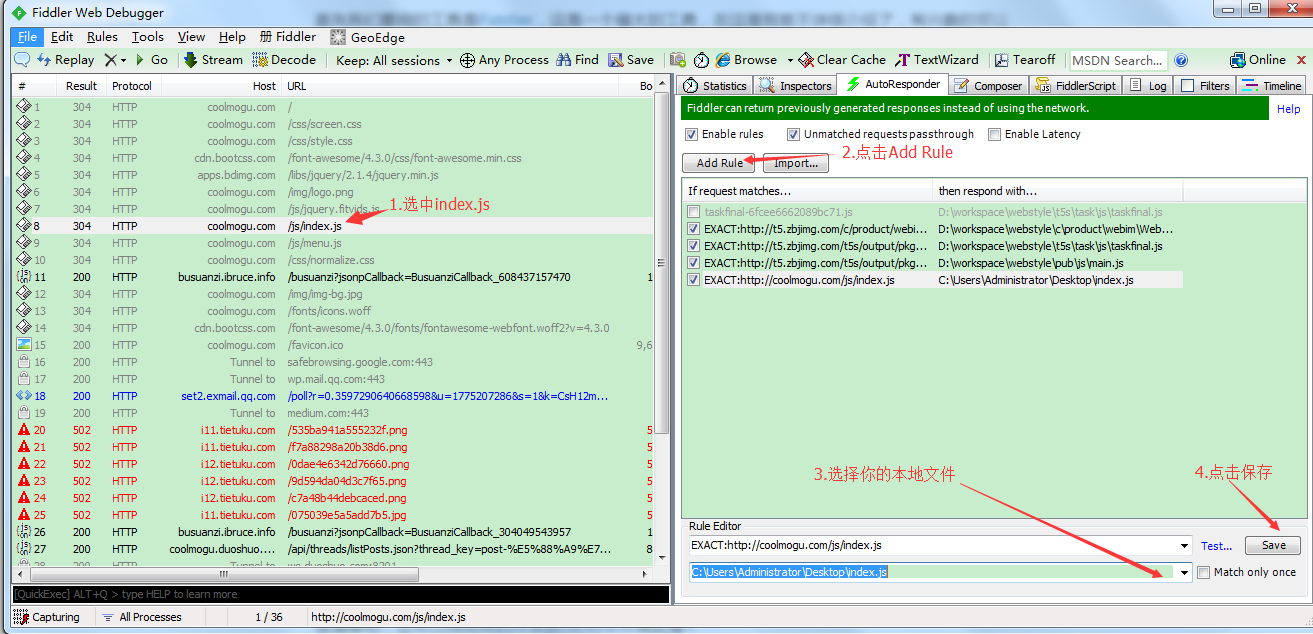The image size is (1313, 634).
Task: Click the Remove sessions X icon
Action: [110, 60]
